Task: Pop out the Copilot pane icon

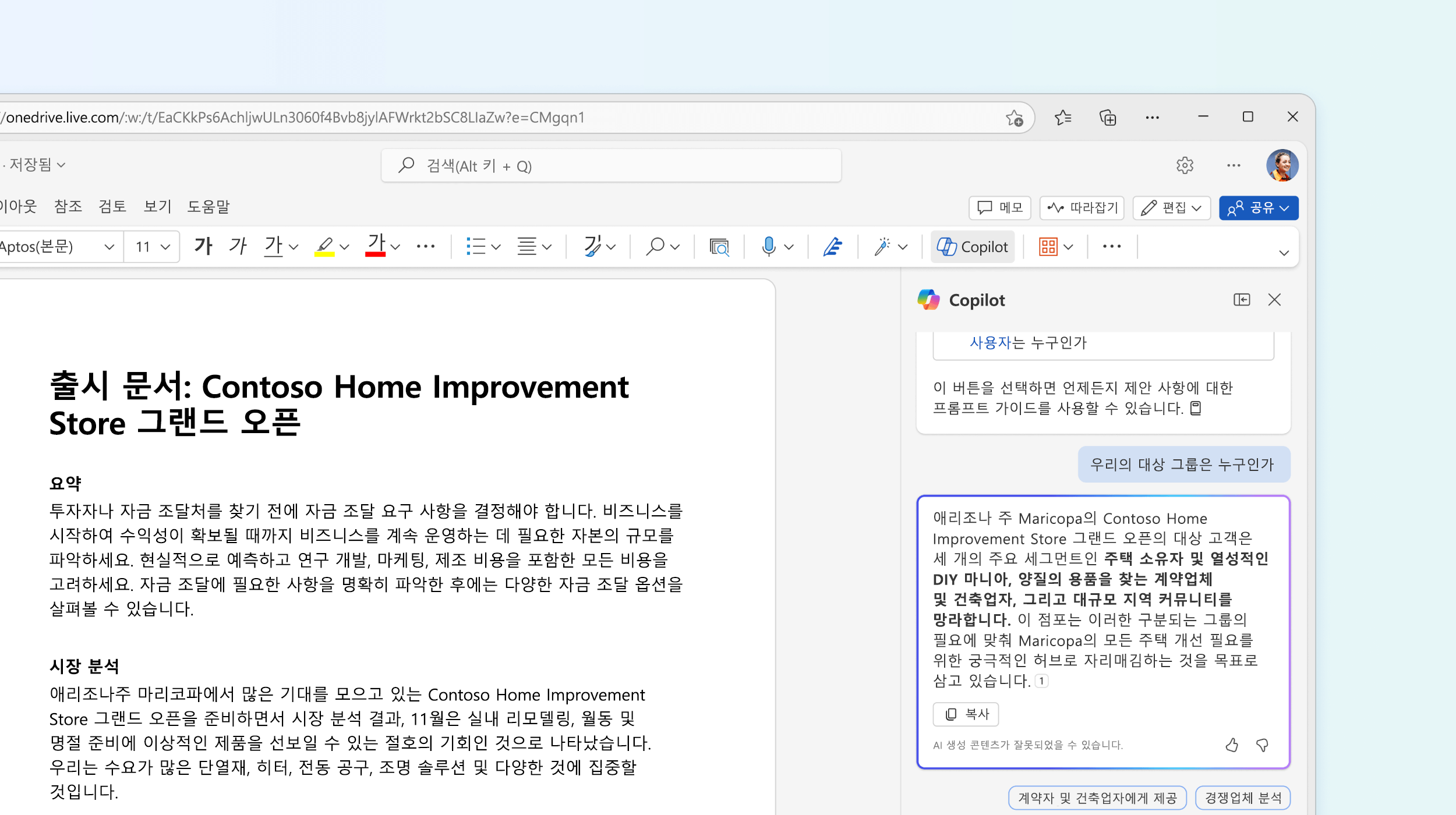Action: tap(1242, 300)
